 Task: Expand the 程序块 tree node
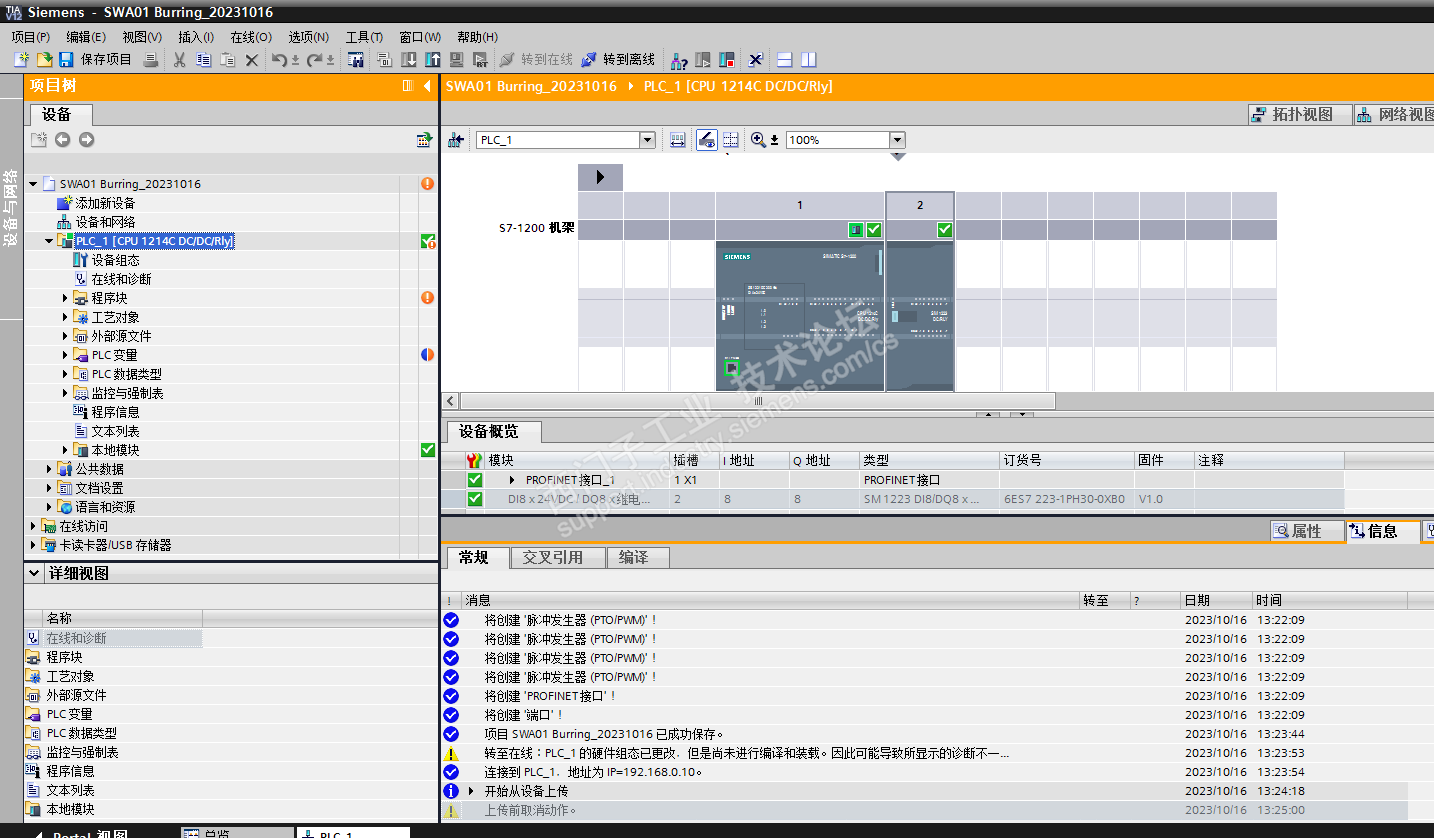66,298
